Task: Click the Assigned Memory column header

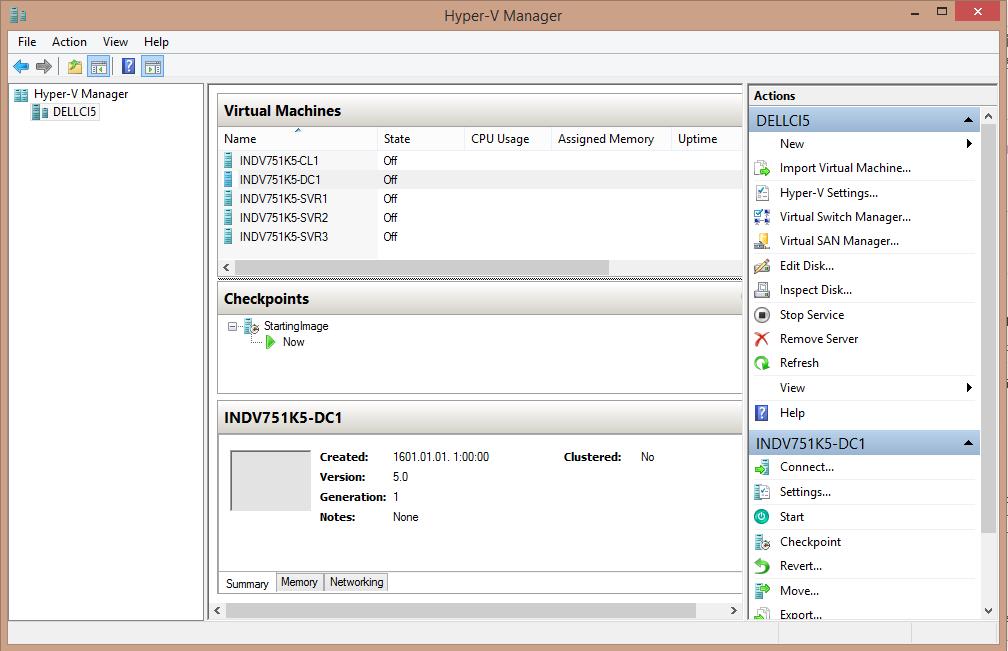Action: (x=611, y=139)
